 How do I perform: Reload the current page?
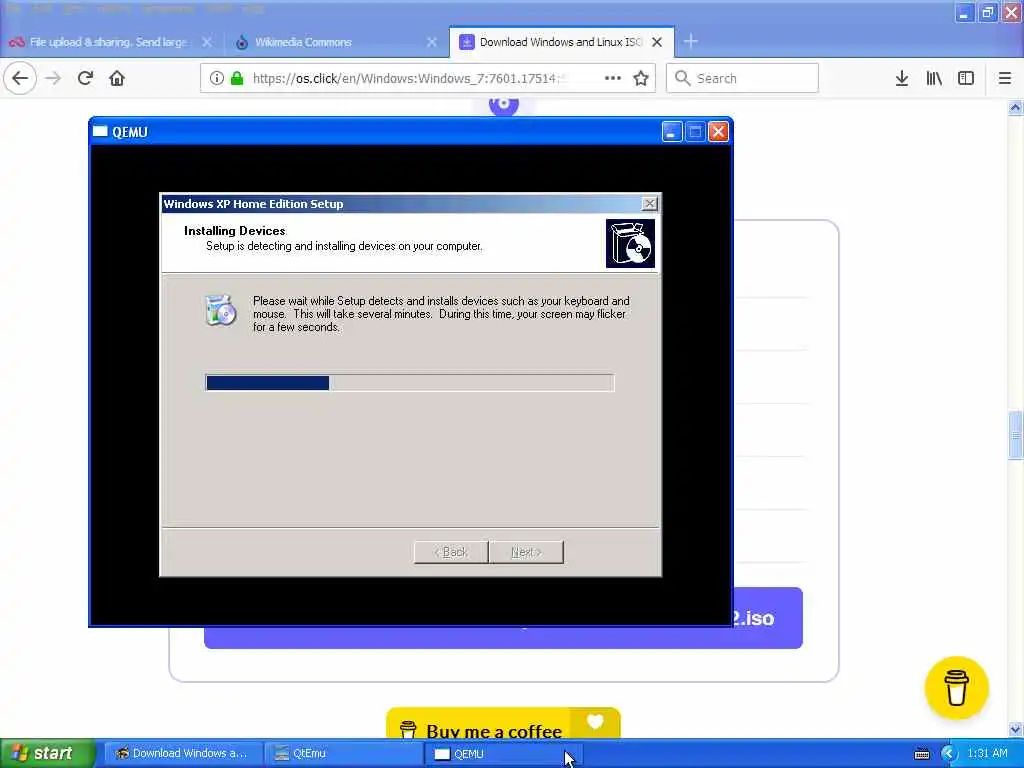[x=85, y=78]
